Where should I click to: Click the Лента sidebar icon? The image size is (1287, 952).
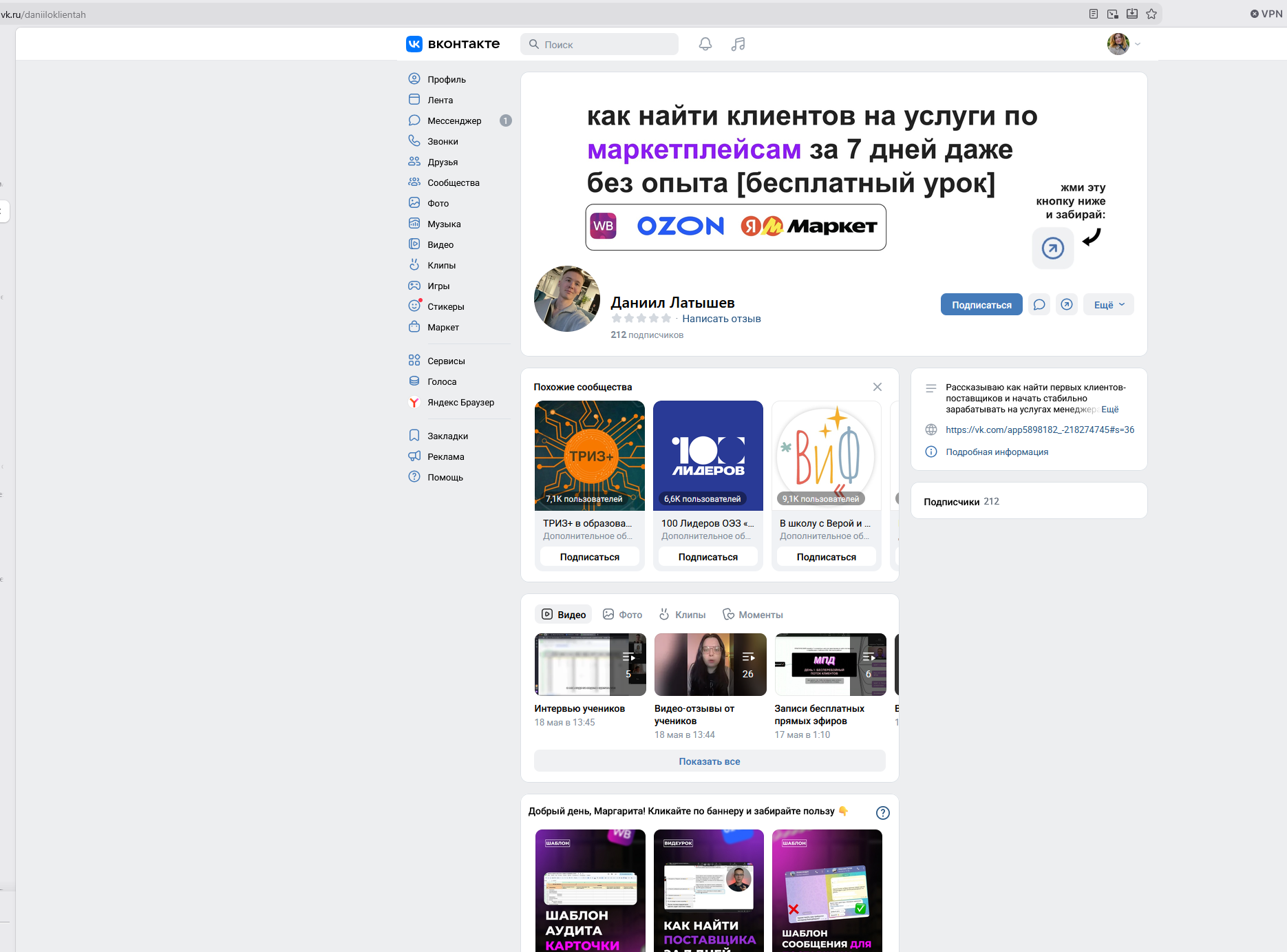(414, 100)
